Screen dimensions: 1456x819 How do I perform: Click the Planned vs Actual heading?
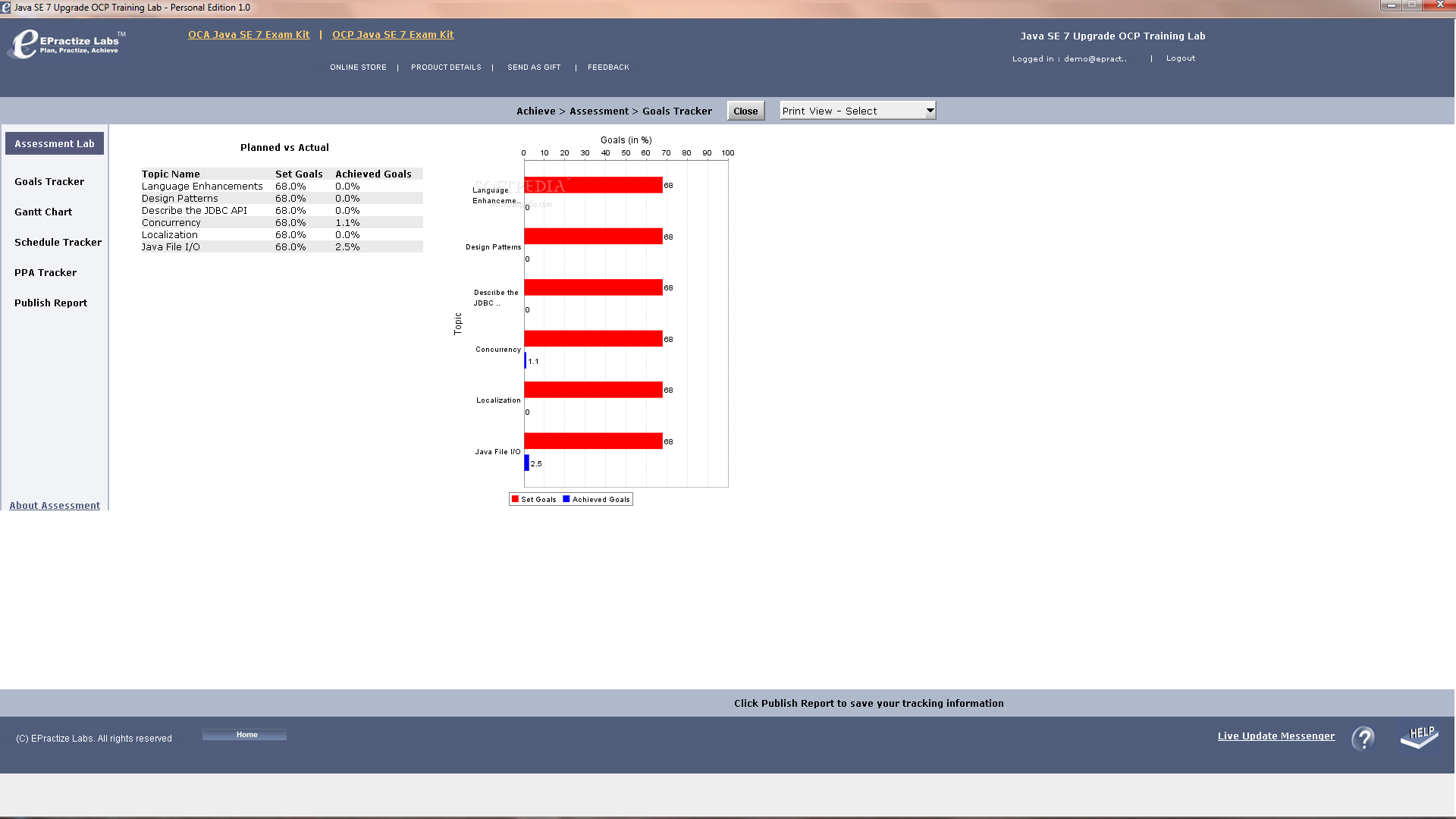point(284,147)
